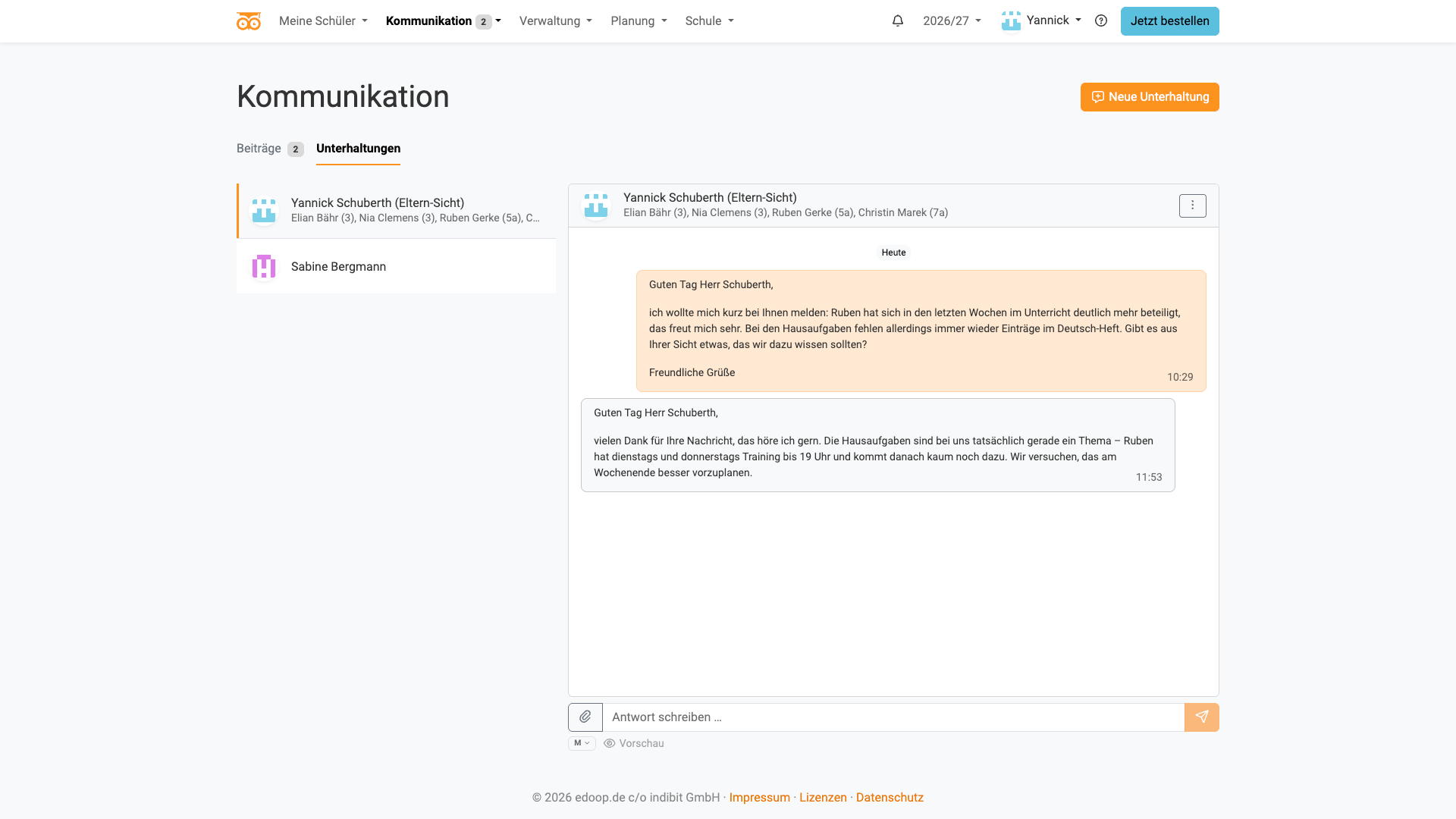Expand the Schule menu
This screenshot has height=819, width=1456.
[709, 21]
